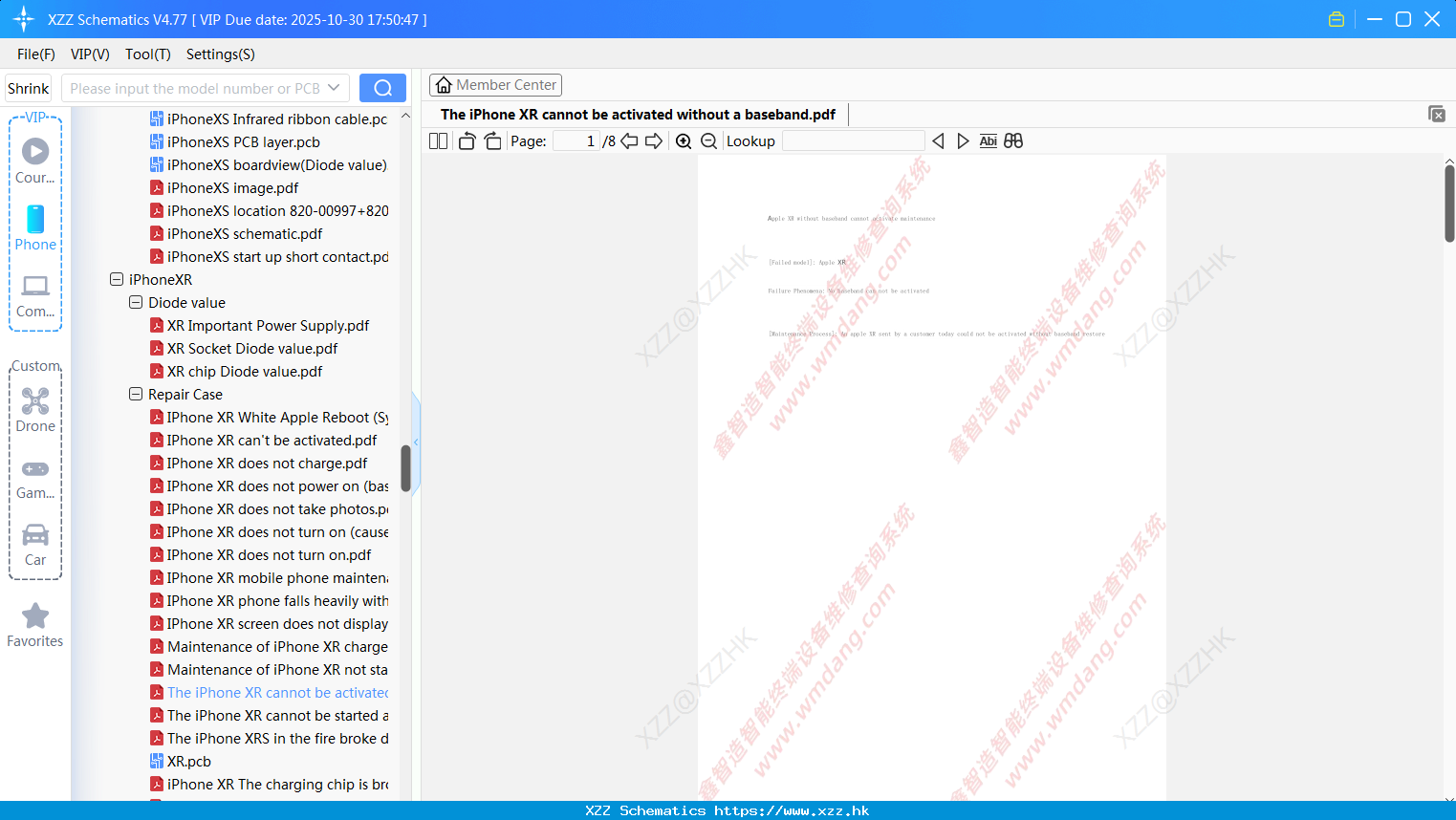This screenshot has width=1456, height=820.
Task: Open XR chip Diode value.pdf
Action: 245,371
